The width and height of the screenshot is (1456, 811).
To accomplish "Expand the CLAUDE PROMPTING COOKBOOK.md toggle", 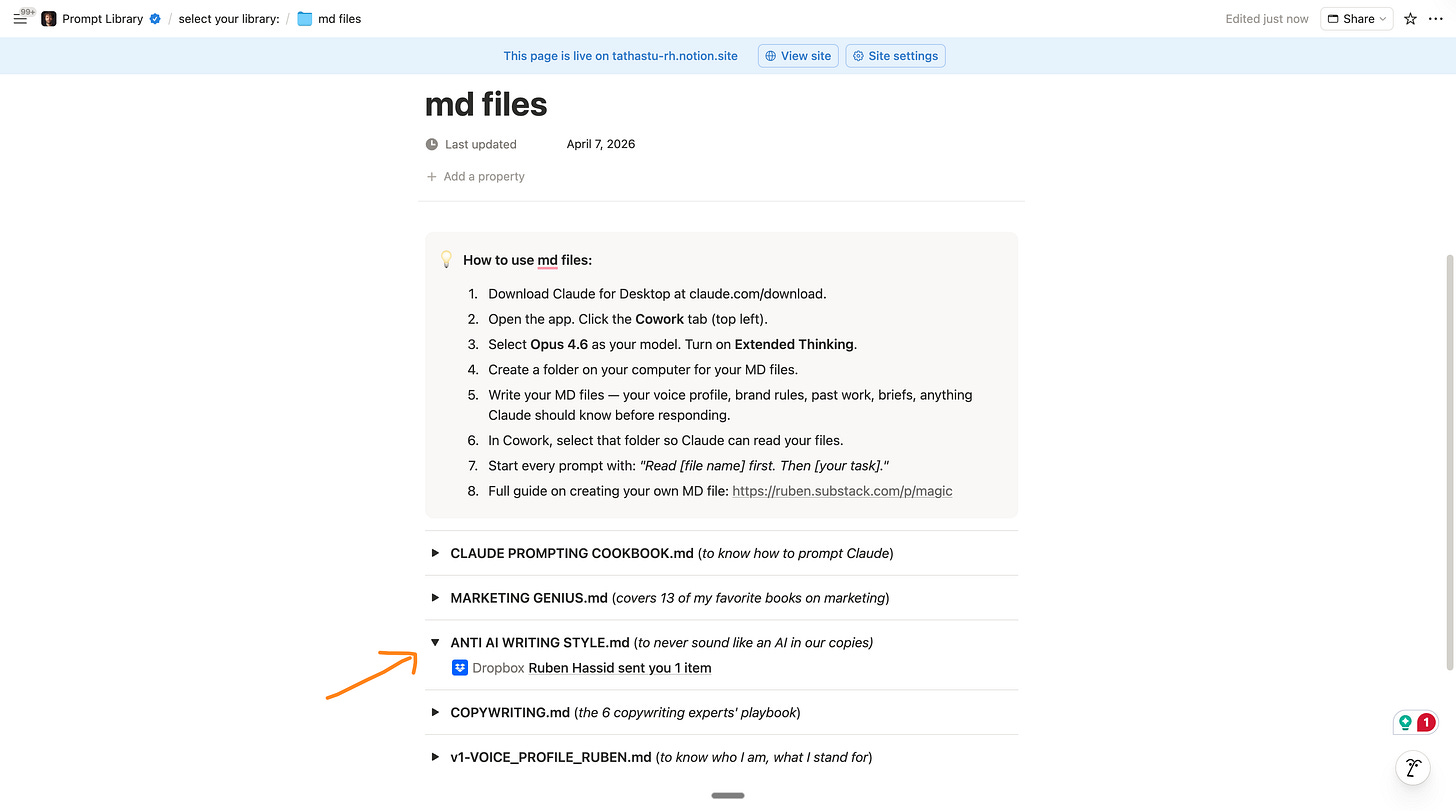I will click(x=435, y=553).
